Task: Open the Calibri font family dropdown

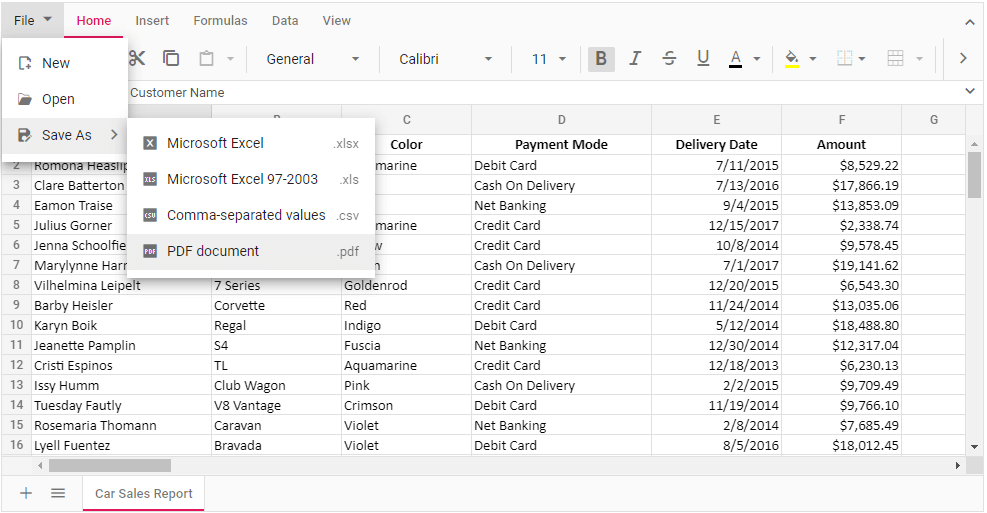Action: [x=445, y=59]
